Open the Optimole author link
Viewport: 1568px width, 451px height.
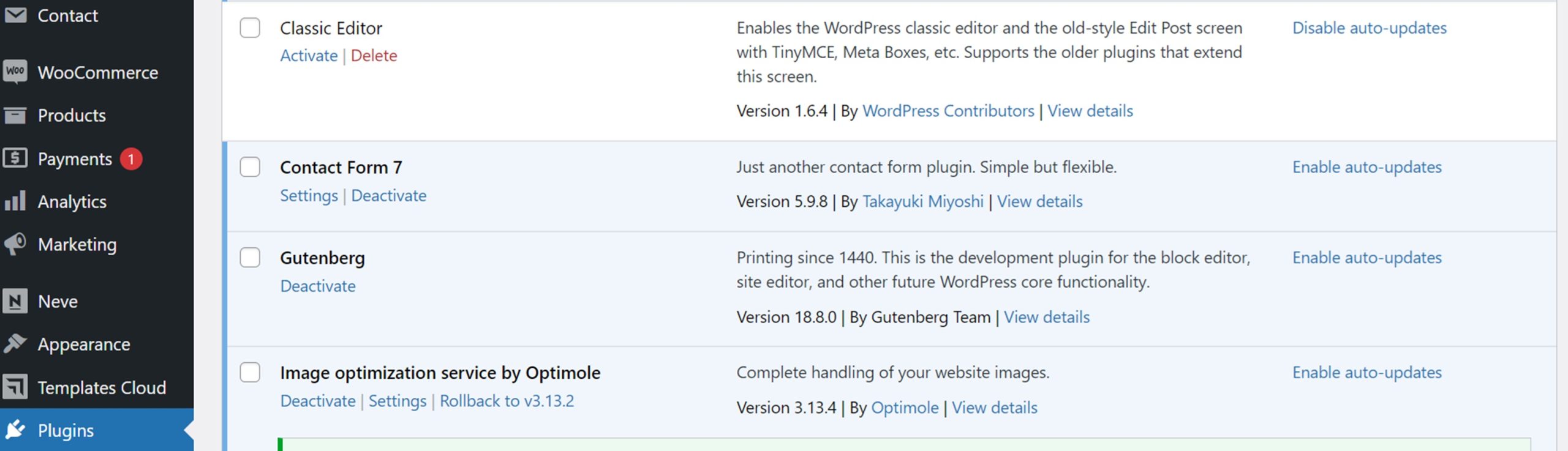905,408
